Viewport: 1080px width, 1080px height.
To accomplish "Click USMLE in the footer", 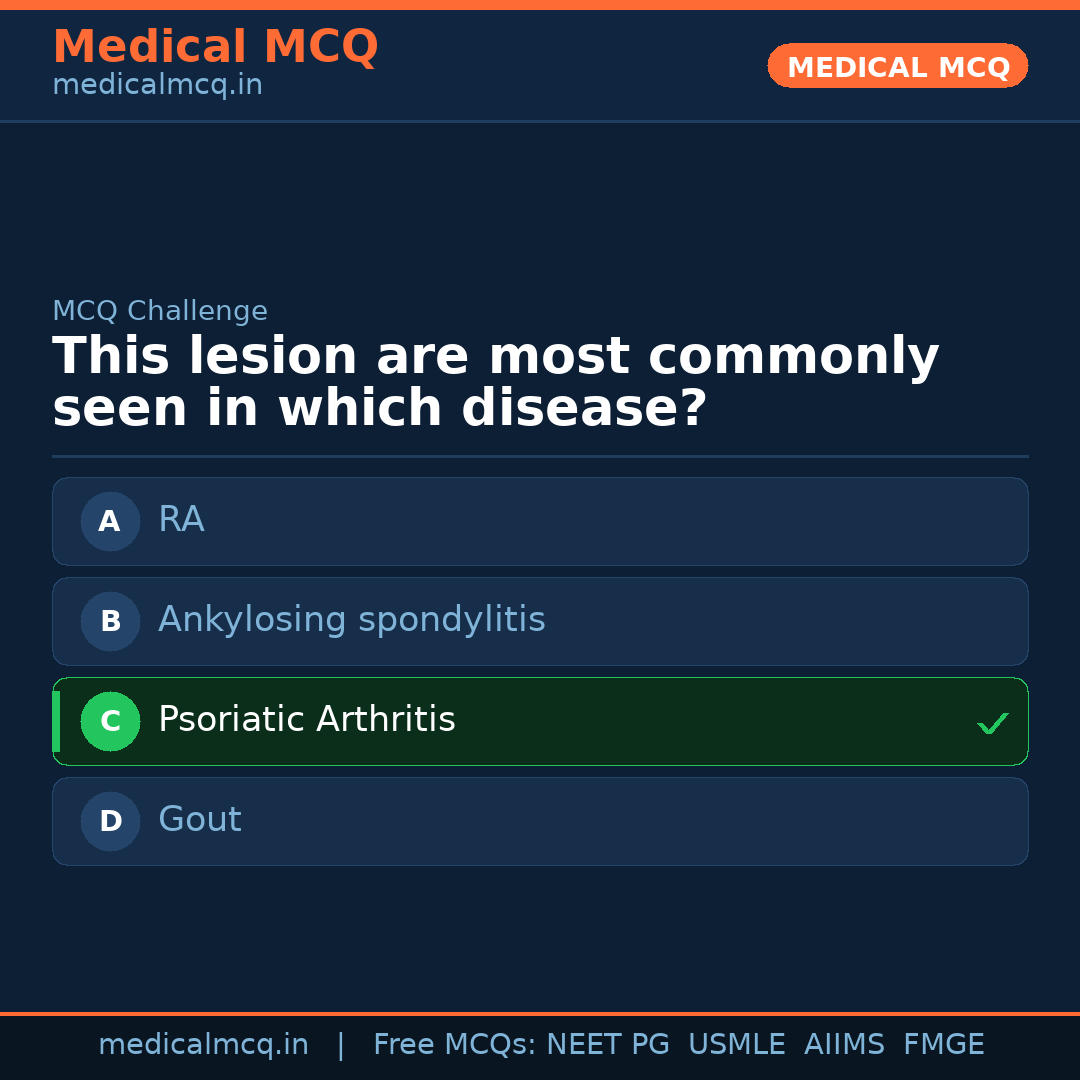I will 736,1045.
